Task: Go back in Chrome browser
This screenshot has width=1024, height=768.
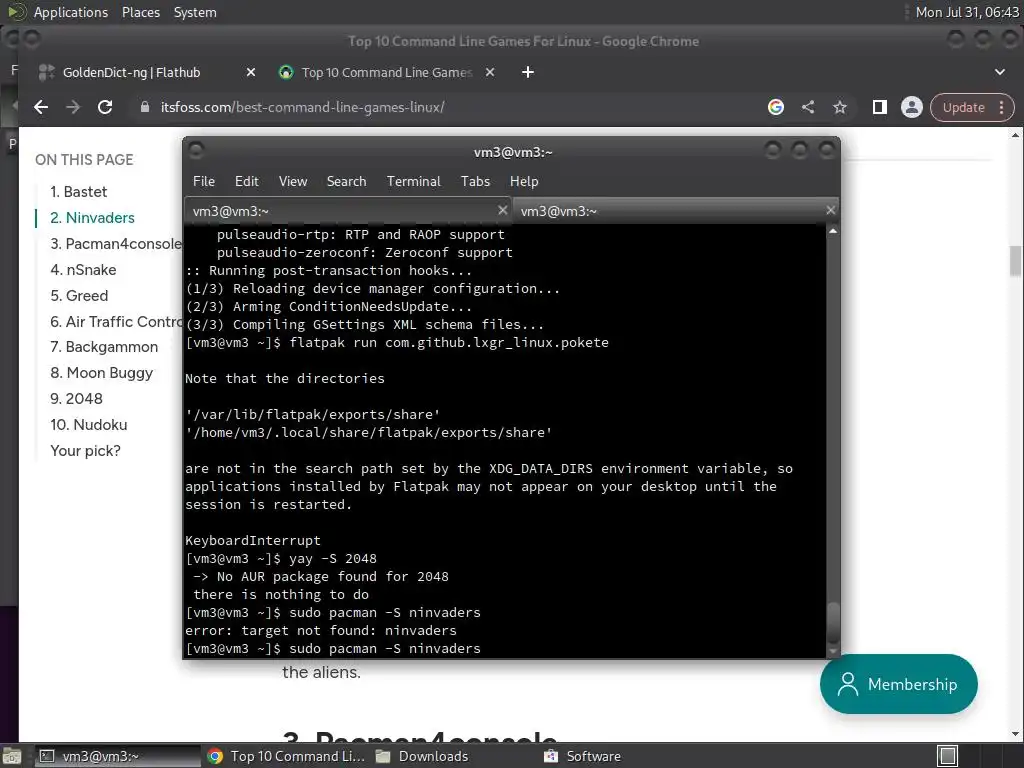Action: (41, 107)
